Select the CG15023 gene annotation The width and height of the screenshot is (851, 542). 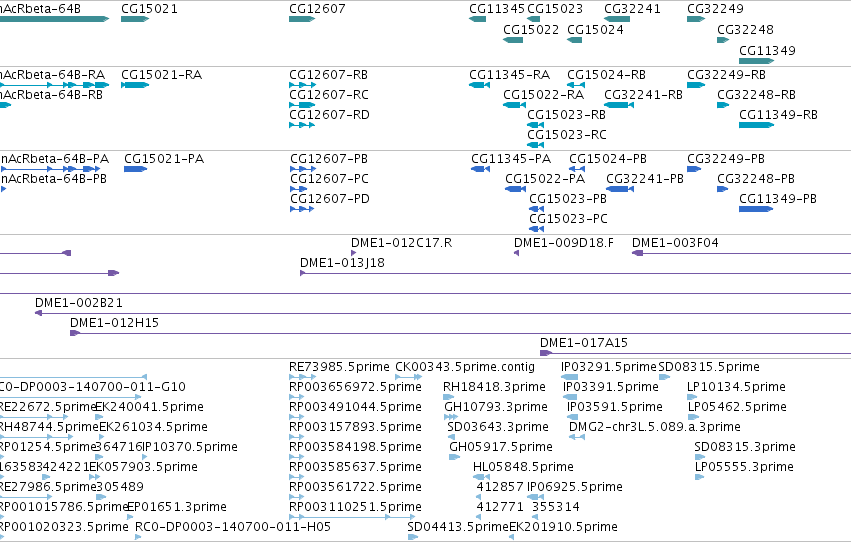point(534,19)
